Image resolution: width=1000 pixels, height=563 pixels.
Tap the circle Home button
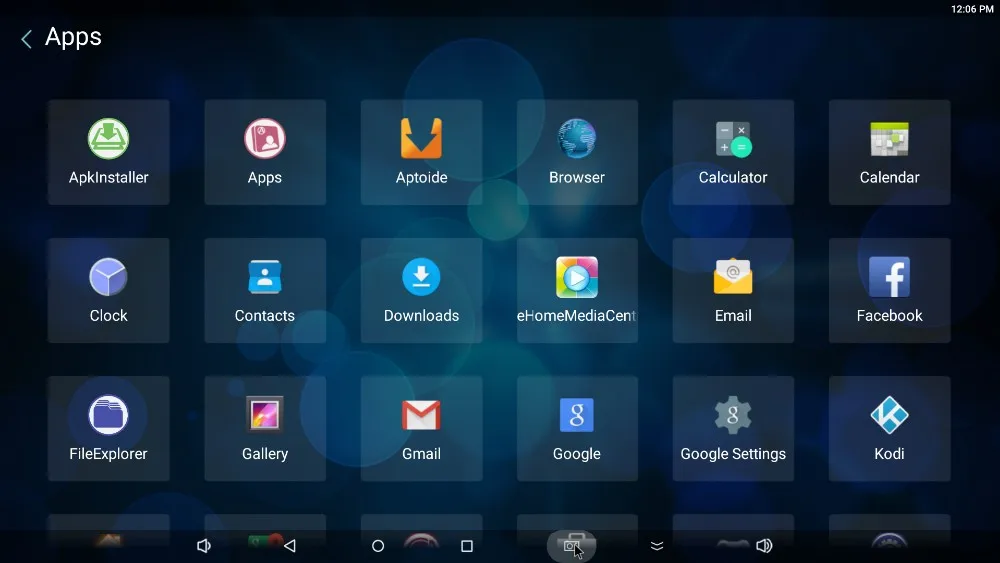pos(378,546)
